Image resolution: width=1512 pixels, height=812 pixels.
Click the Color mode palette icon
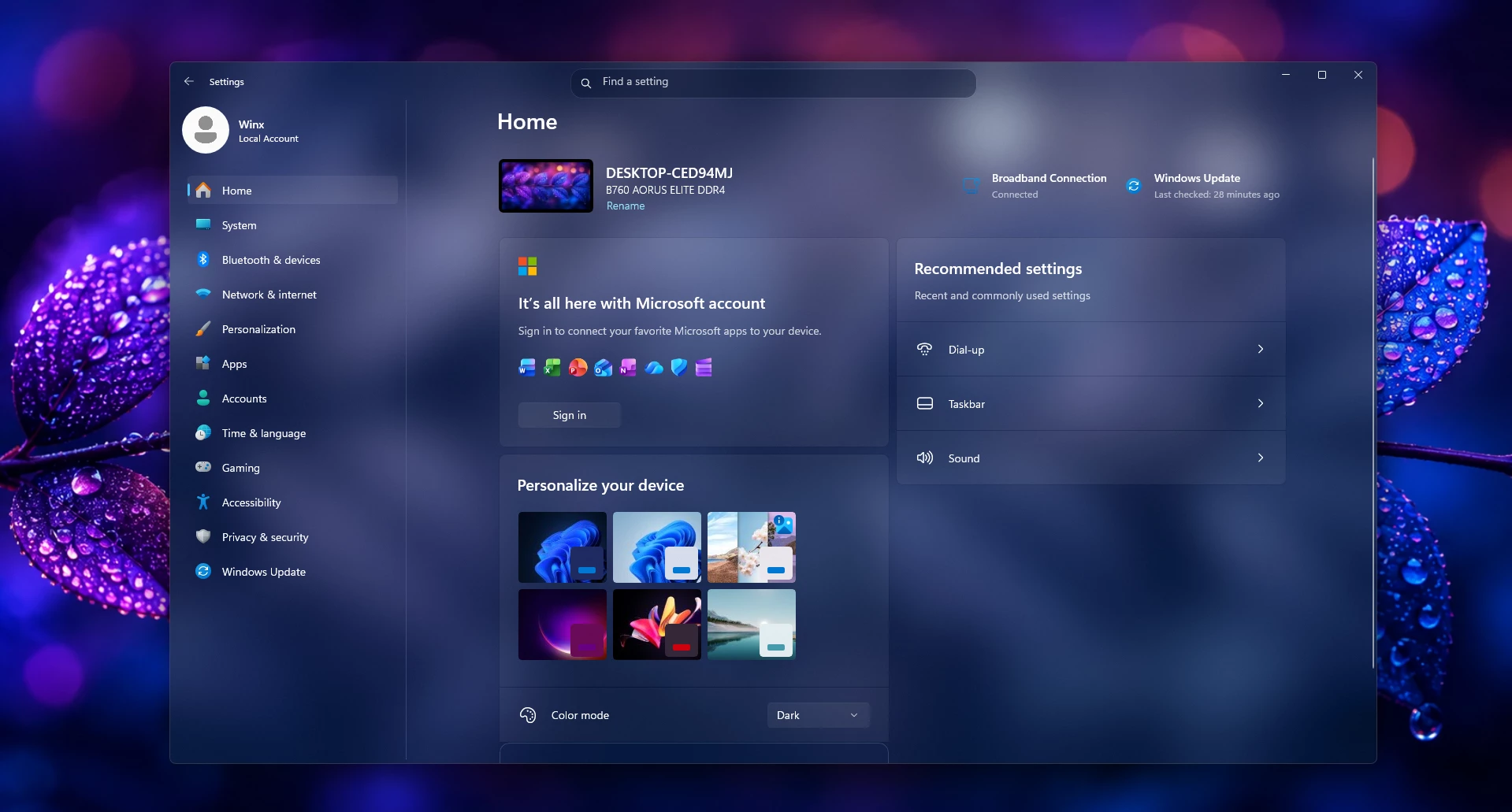coord(528,715)
